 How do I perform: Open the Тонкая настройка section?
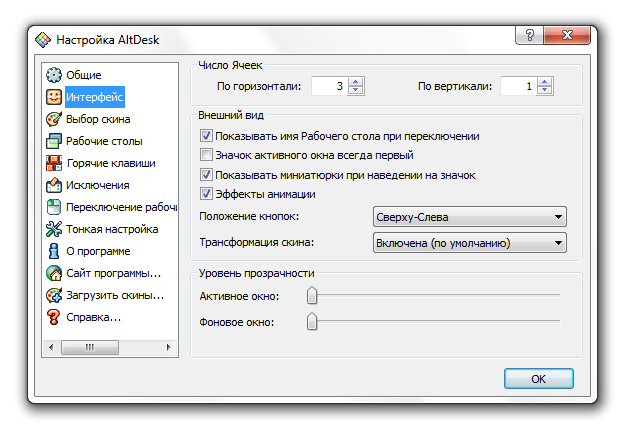click(x=112, y=229)
